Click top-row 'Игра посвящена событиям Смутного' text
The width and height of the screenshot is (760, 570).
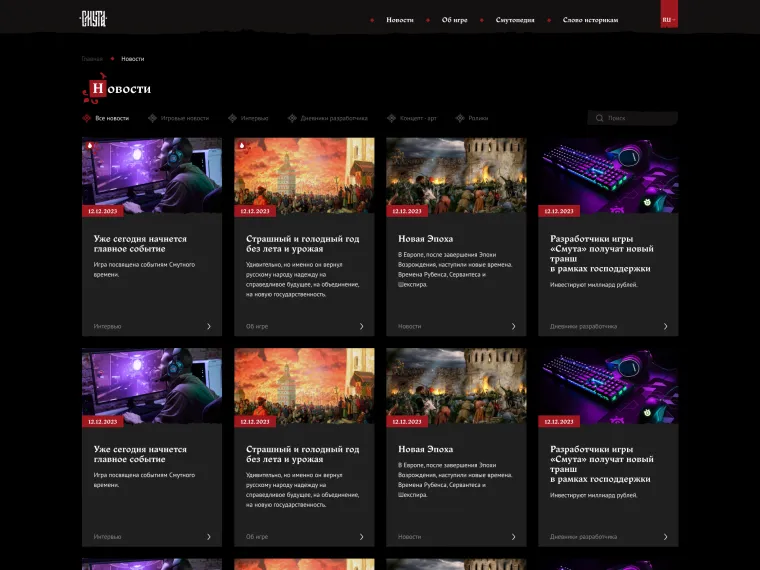click(144, 265)
